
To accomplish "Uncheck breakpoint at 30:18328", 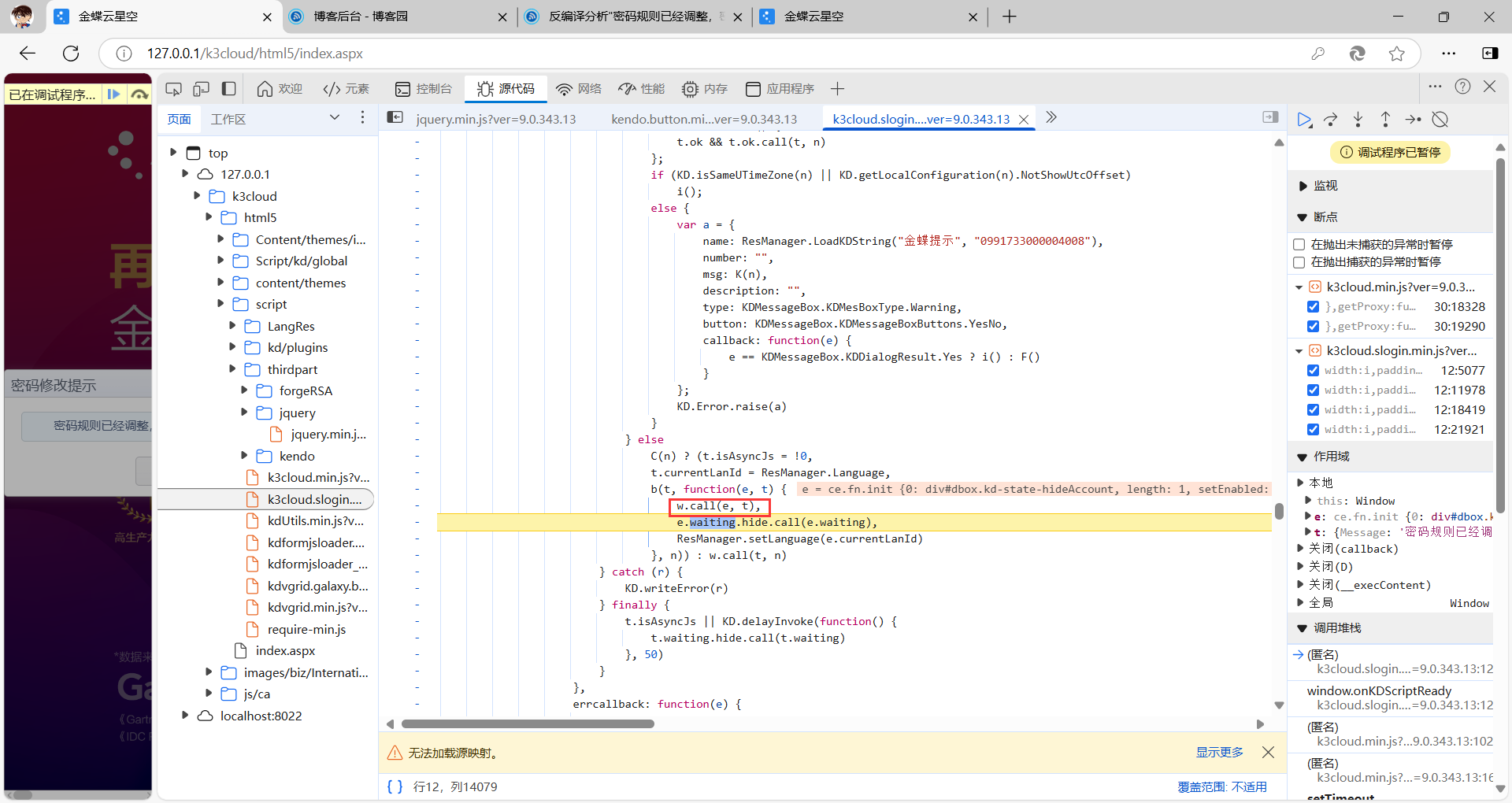I will [1313, 307].
